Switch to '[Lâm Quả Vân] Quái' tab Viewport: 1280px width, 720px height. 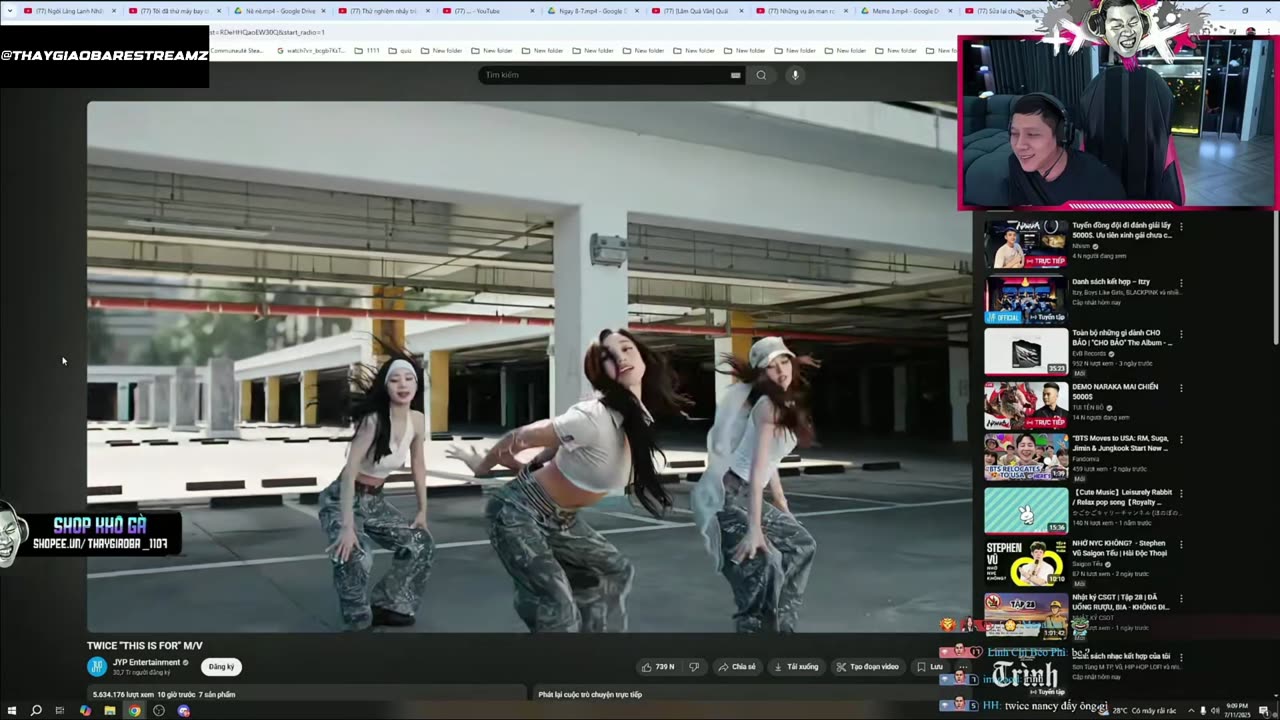[697, 11]
